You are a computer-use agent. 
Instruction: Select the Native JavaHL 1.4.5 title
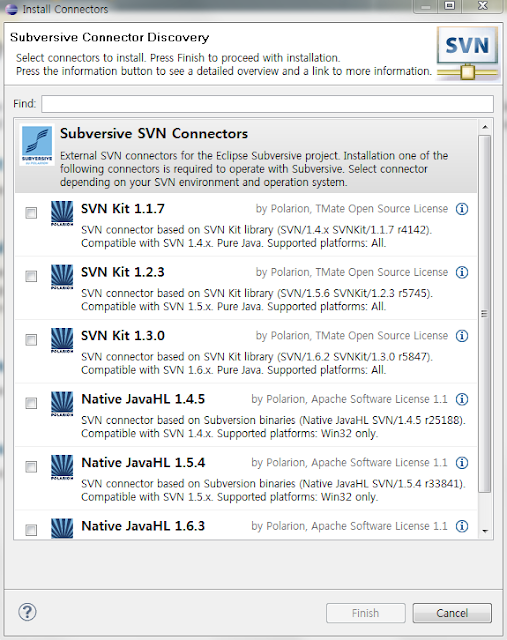(x=143, y=399)
